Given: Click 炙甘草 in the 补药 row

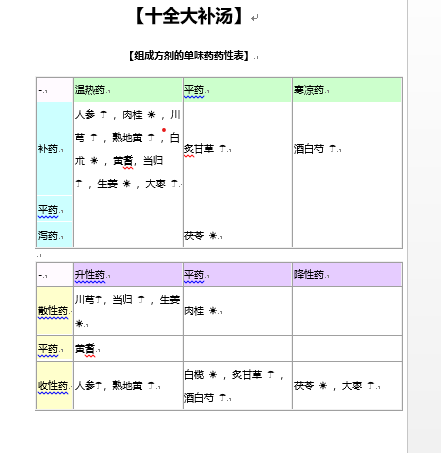Looking at the screenshot, I should 199,149.
